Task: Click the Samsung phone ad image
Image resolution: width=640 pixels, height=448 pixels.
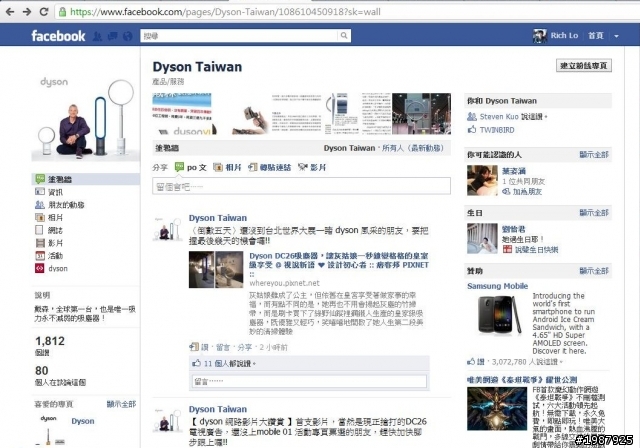Action: tap(500, 316)
